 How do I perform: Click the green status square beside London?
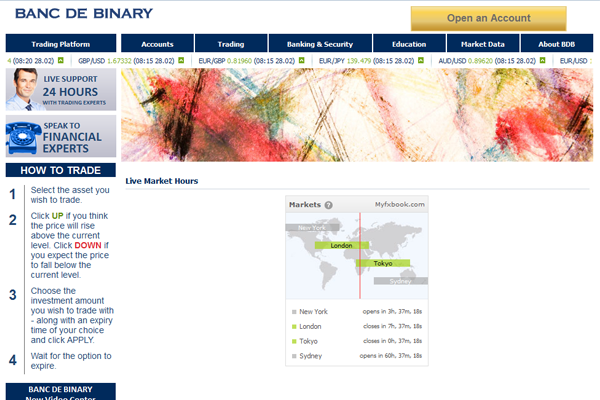294,327
